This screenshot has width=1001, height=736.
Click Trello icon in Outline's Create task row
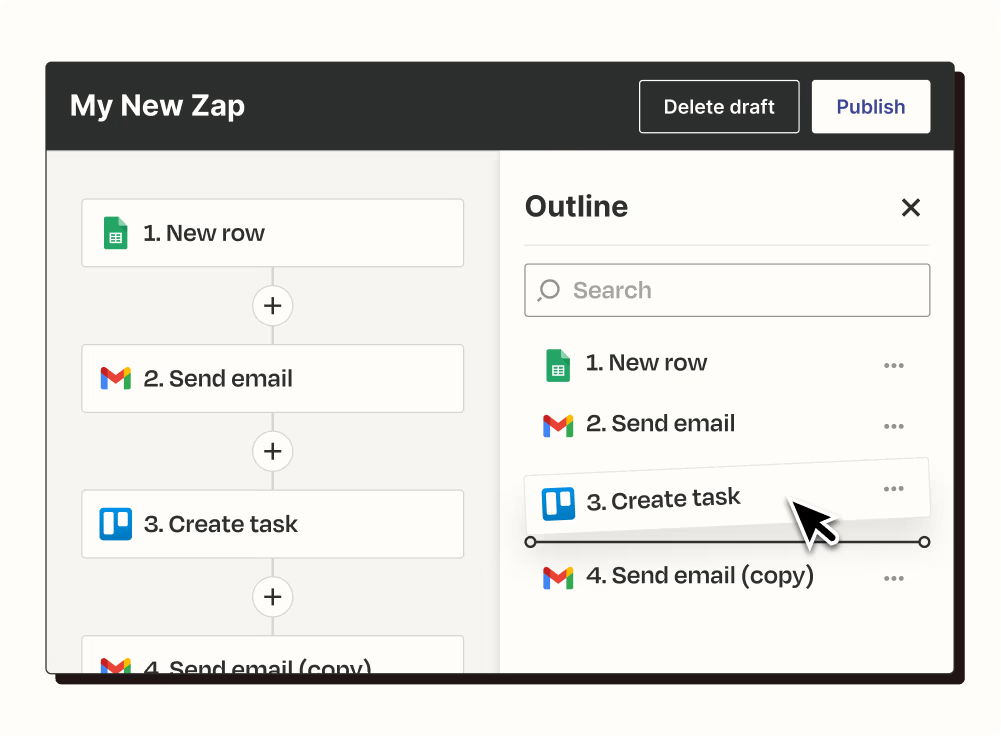click(558, 504)
